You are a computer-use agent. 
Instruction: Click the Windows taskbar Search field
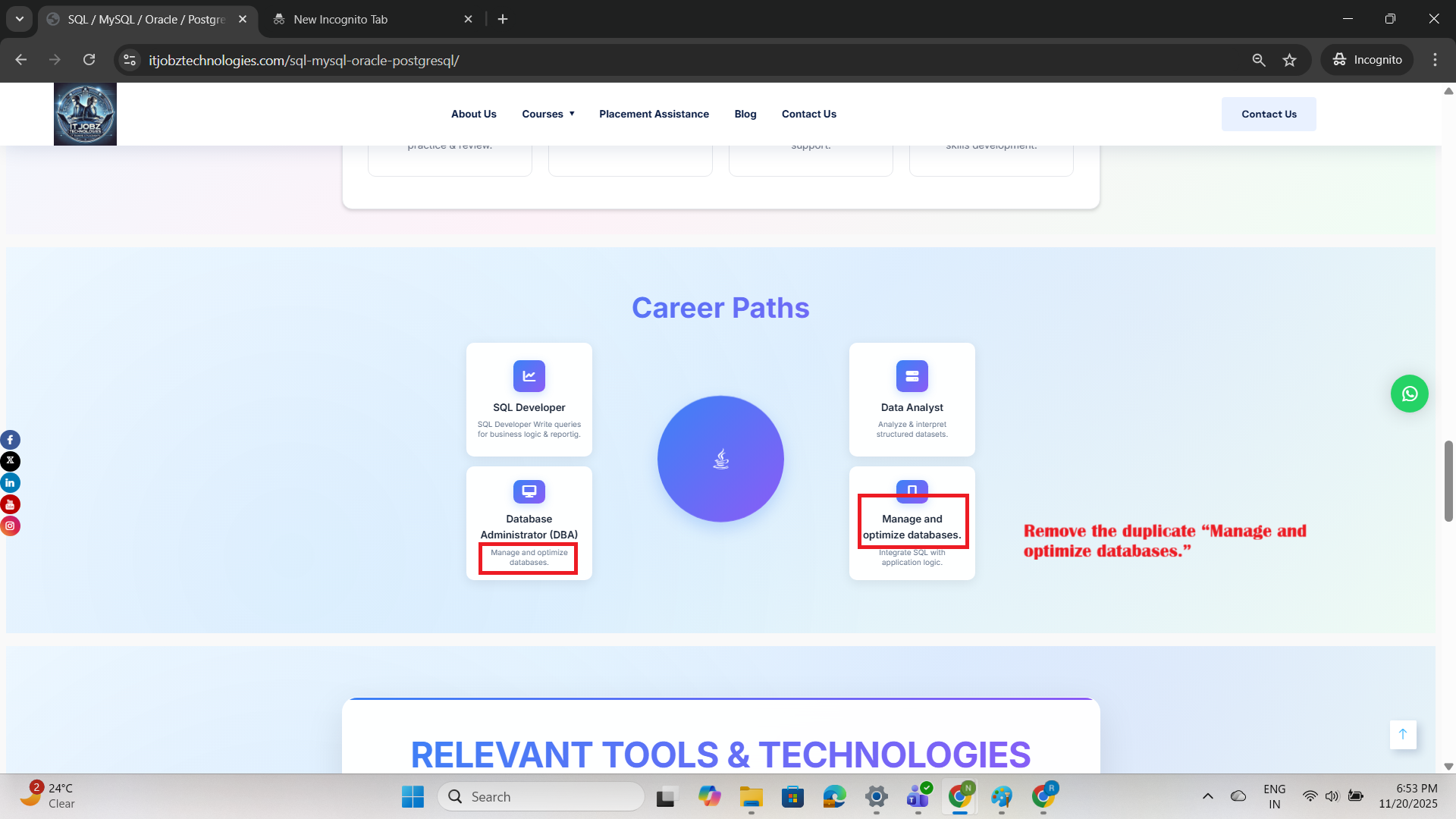click(x=541, y=796)
